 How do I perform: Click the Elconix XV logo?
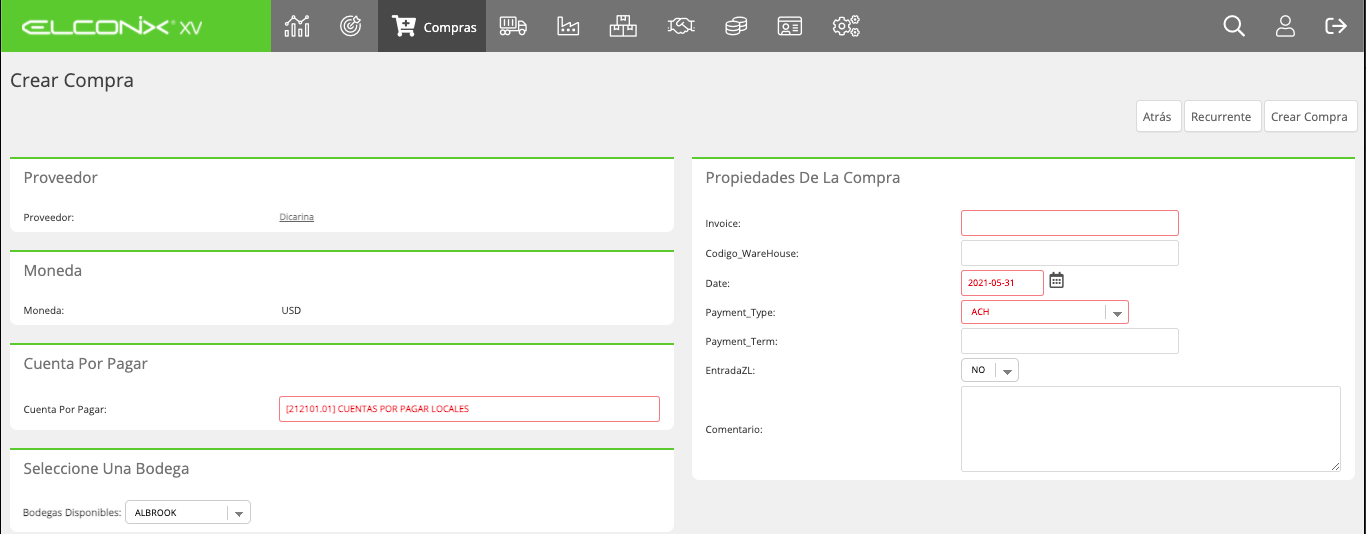click(112, 27)
